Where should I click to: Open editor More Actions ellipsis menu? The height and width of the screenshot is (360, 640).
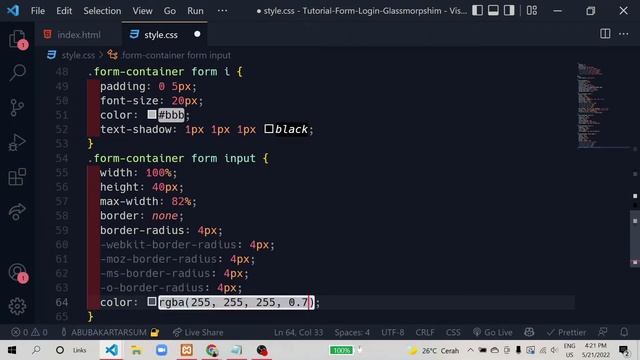[623, 34]
